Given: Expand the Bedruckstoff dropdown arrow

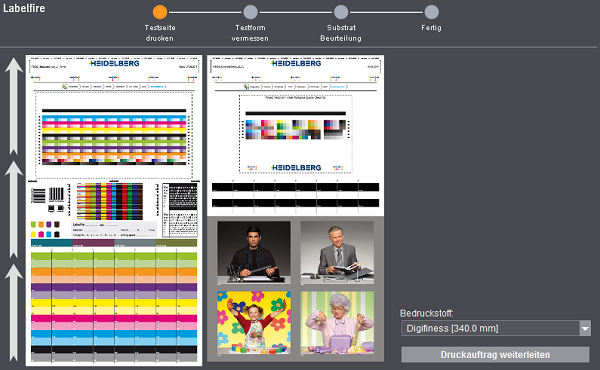Looking at the screenshot, I should (585, 328).
